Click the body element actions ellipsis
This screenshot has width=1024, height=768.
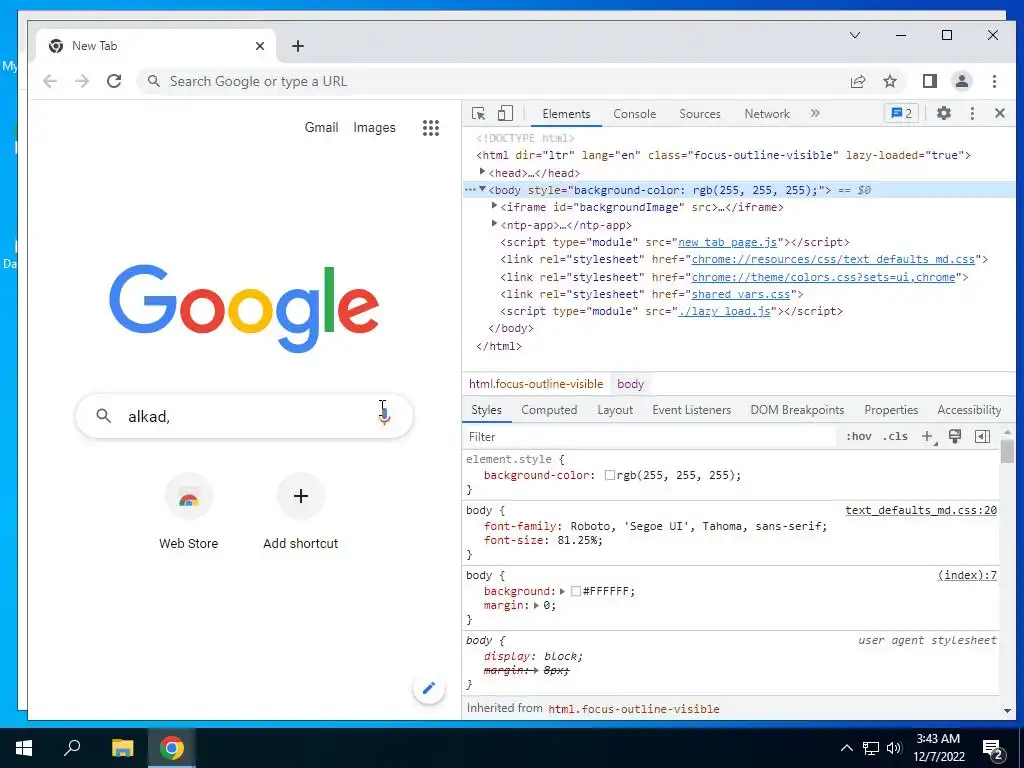click(470, 190)
